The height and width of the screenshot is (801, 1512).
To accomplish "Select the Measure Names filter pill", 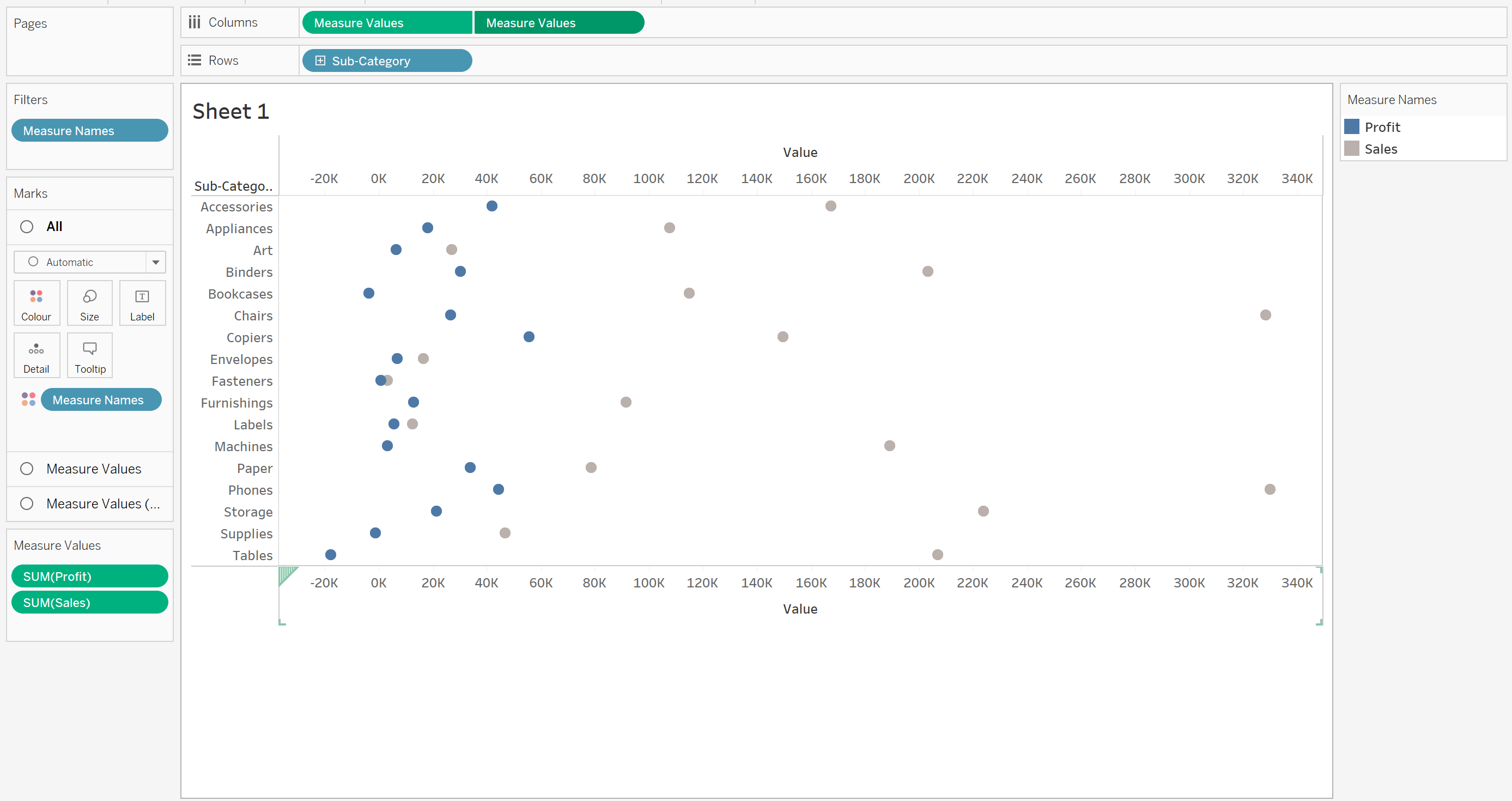I will point(89,130).
